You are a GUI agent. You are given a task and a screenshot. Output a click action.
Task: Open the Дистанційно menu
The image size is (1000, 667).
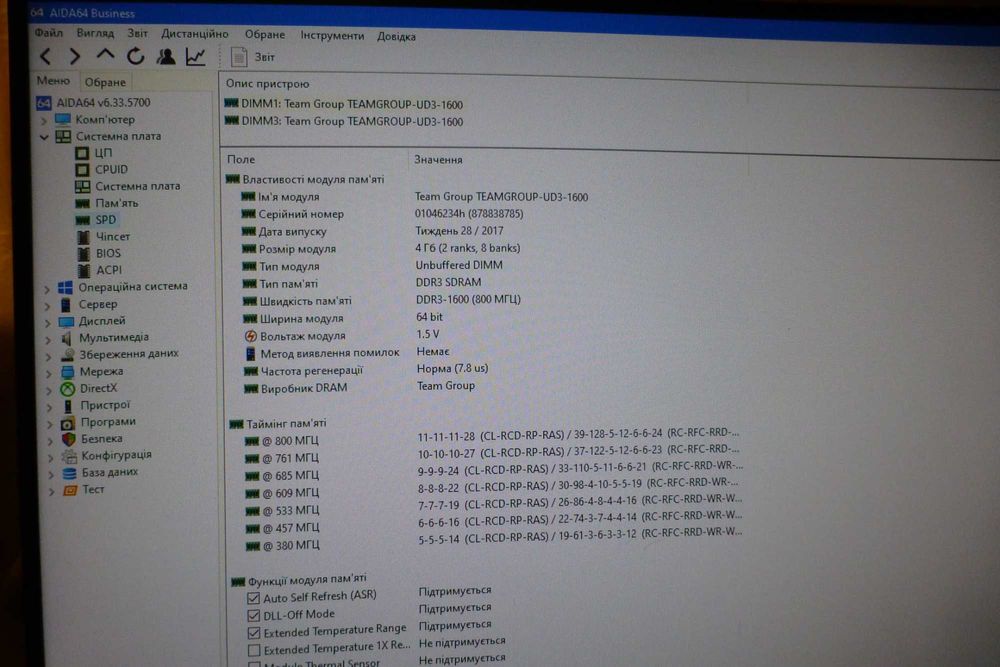tap(195, 34)
